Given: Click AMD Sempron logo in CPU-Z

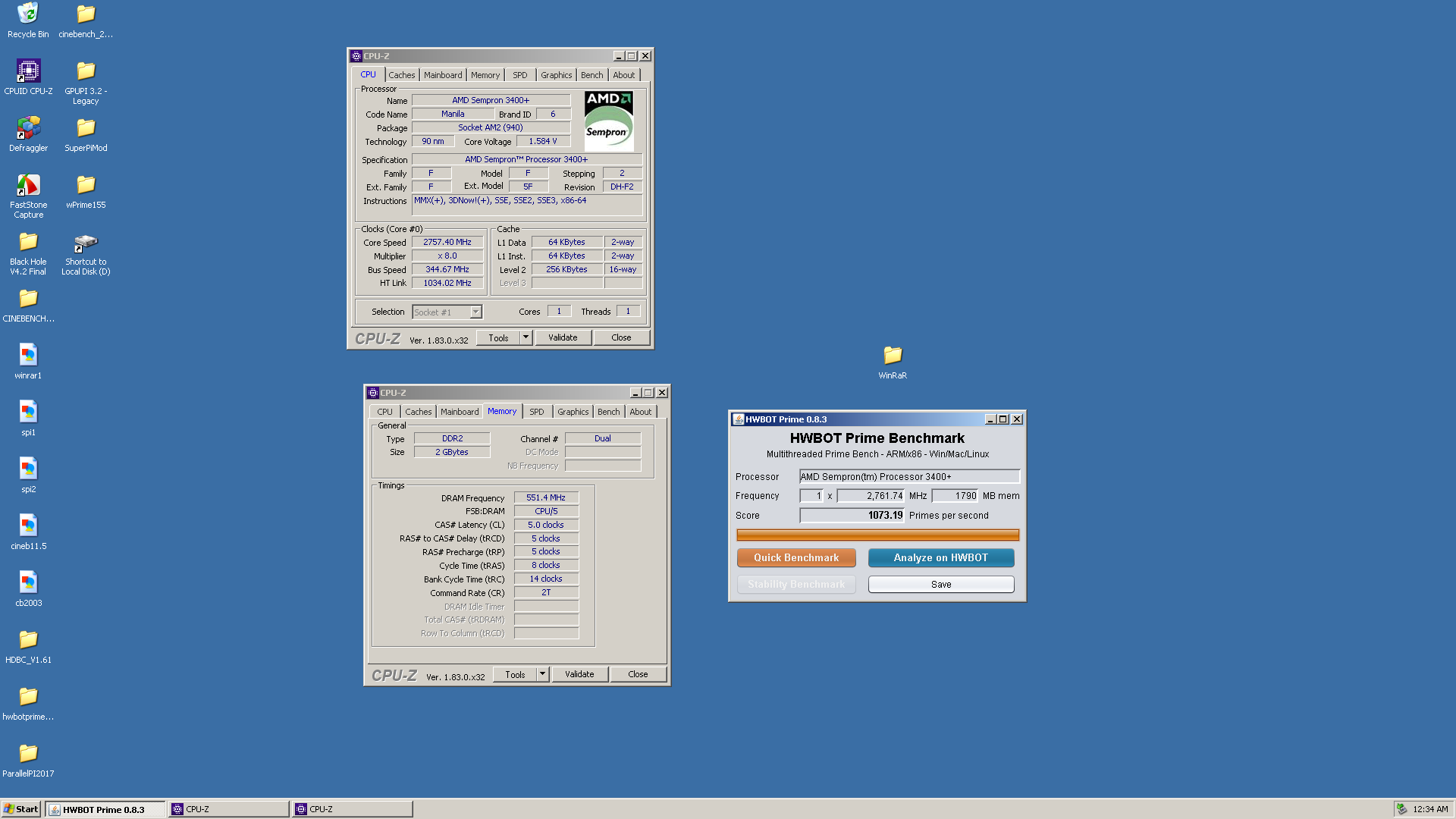Looking at the screenshot, I should [x=608, y=121].
